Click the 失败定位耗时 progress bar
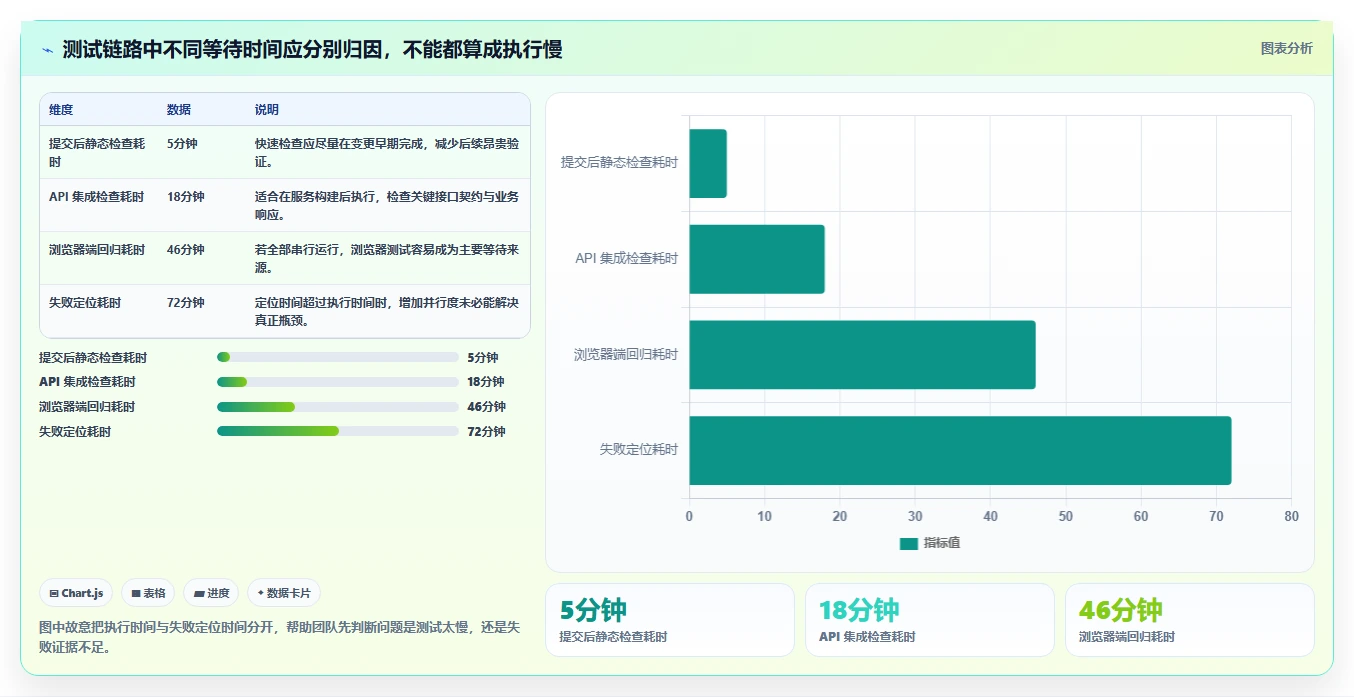 click(x=338, y=431)
